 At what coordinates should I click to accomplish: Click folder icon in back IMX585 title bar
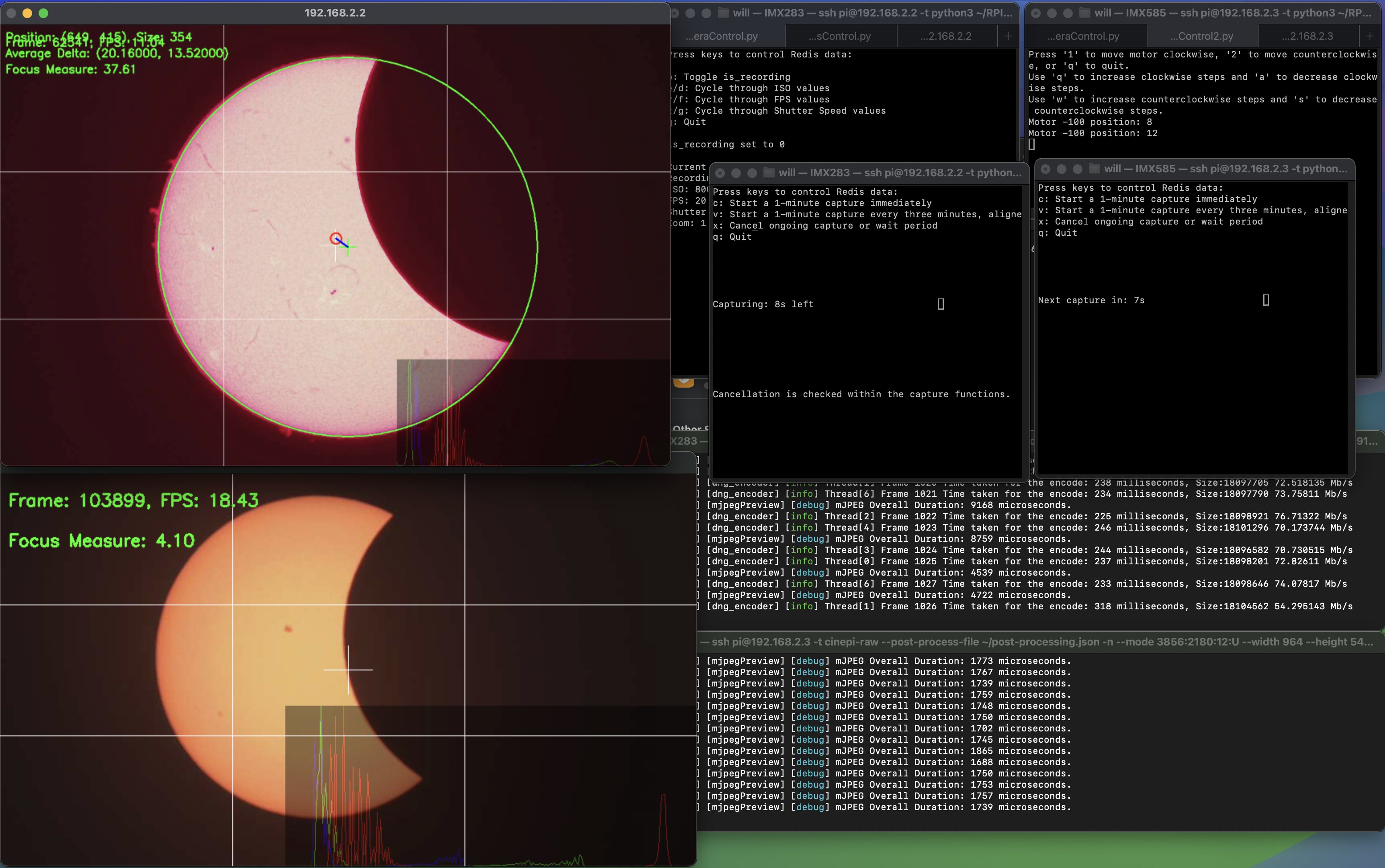1084,12
